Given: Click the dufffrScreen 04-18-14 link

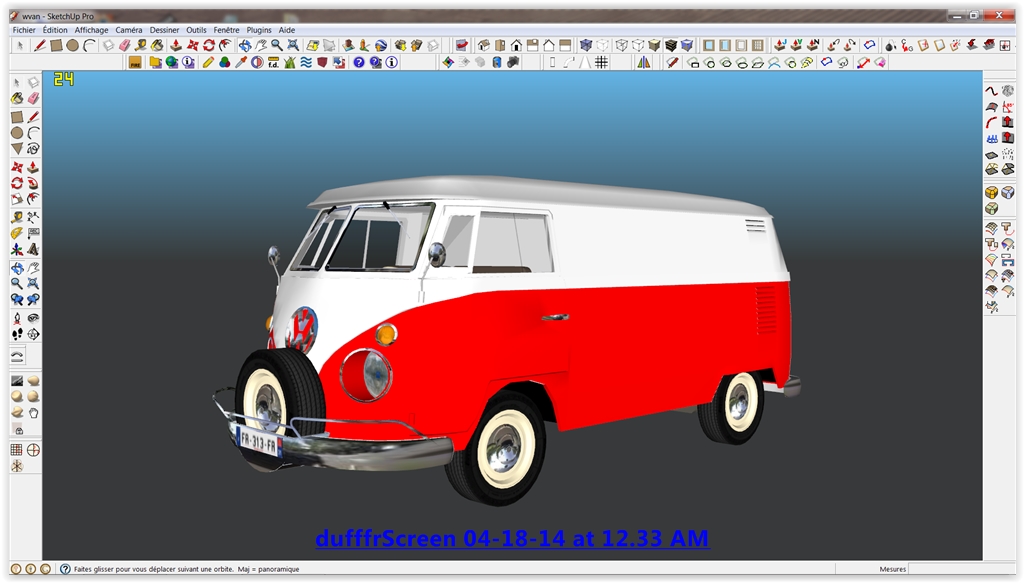Looking at the screenshot, I should pos(512,539).
